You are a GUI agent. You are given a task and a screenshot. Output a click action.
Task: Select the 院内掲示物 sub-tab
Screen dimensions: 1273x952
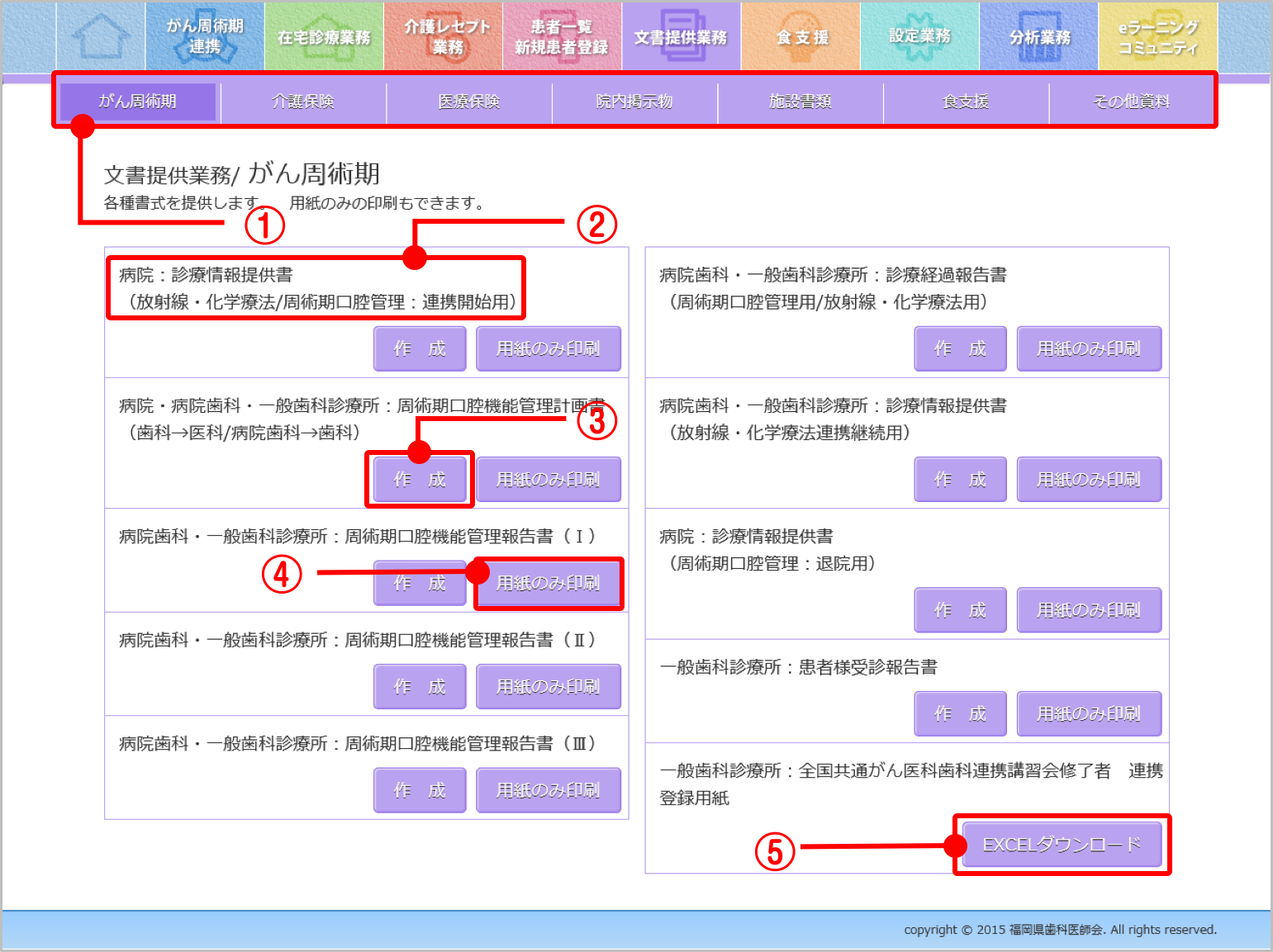pos(634,102)
